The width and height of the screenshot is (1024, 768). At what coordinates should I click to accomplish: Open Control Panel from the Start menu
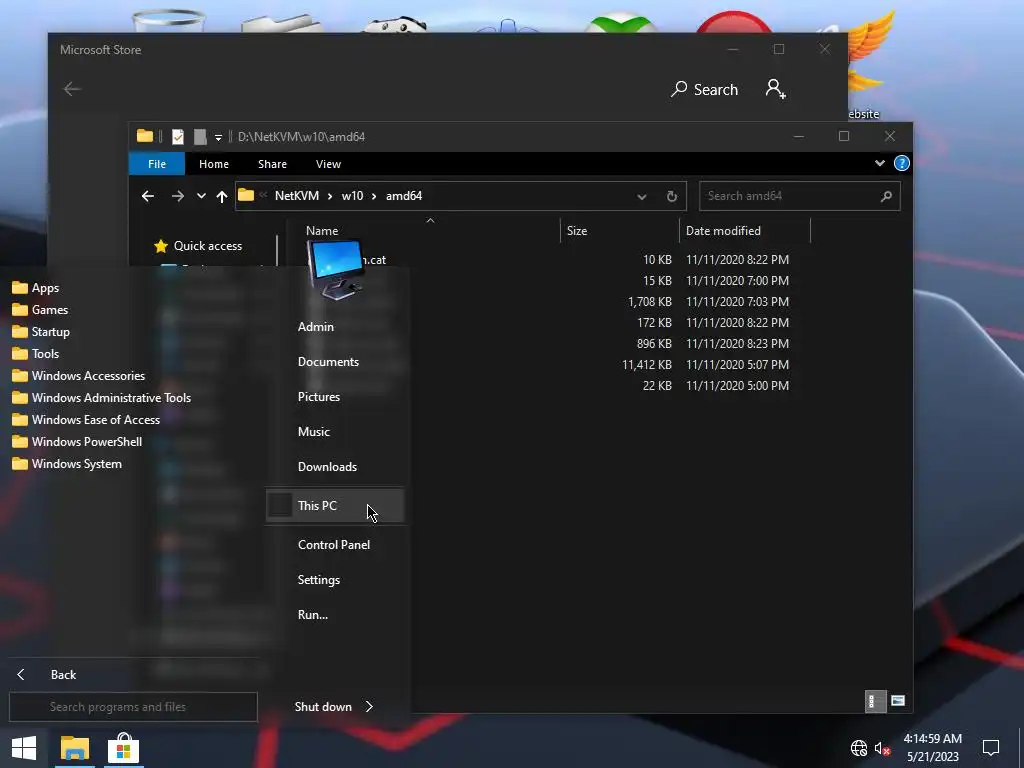[334, 545]
